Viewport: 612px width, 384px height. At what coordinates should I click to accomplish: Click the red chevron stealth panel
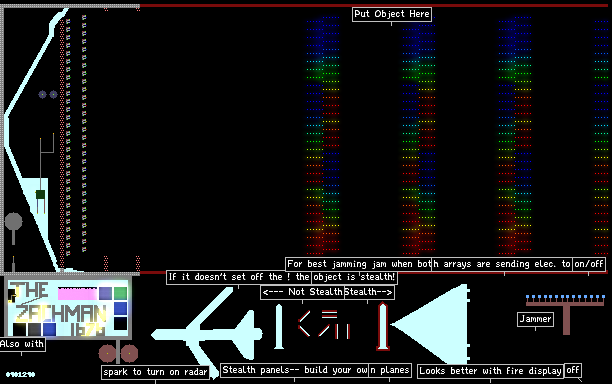click(x=304, y=323)
